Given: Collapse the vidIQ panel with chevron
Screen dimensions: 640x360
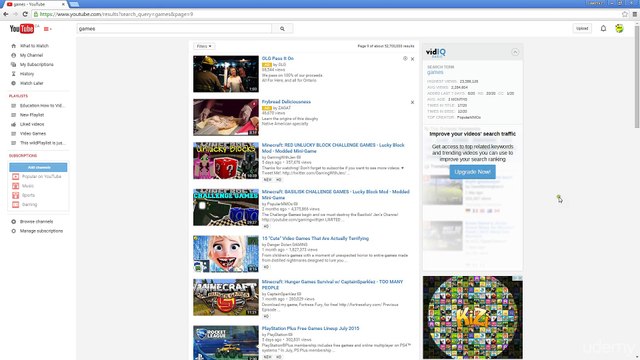Looking at the screenshot, I should pos(515,52).
